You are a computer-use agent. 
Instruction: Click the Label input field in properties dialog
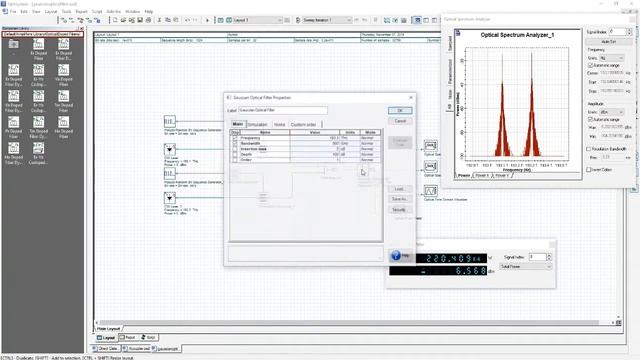click(x=283, y=110)
